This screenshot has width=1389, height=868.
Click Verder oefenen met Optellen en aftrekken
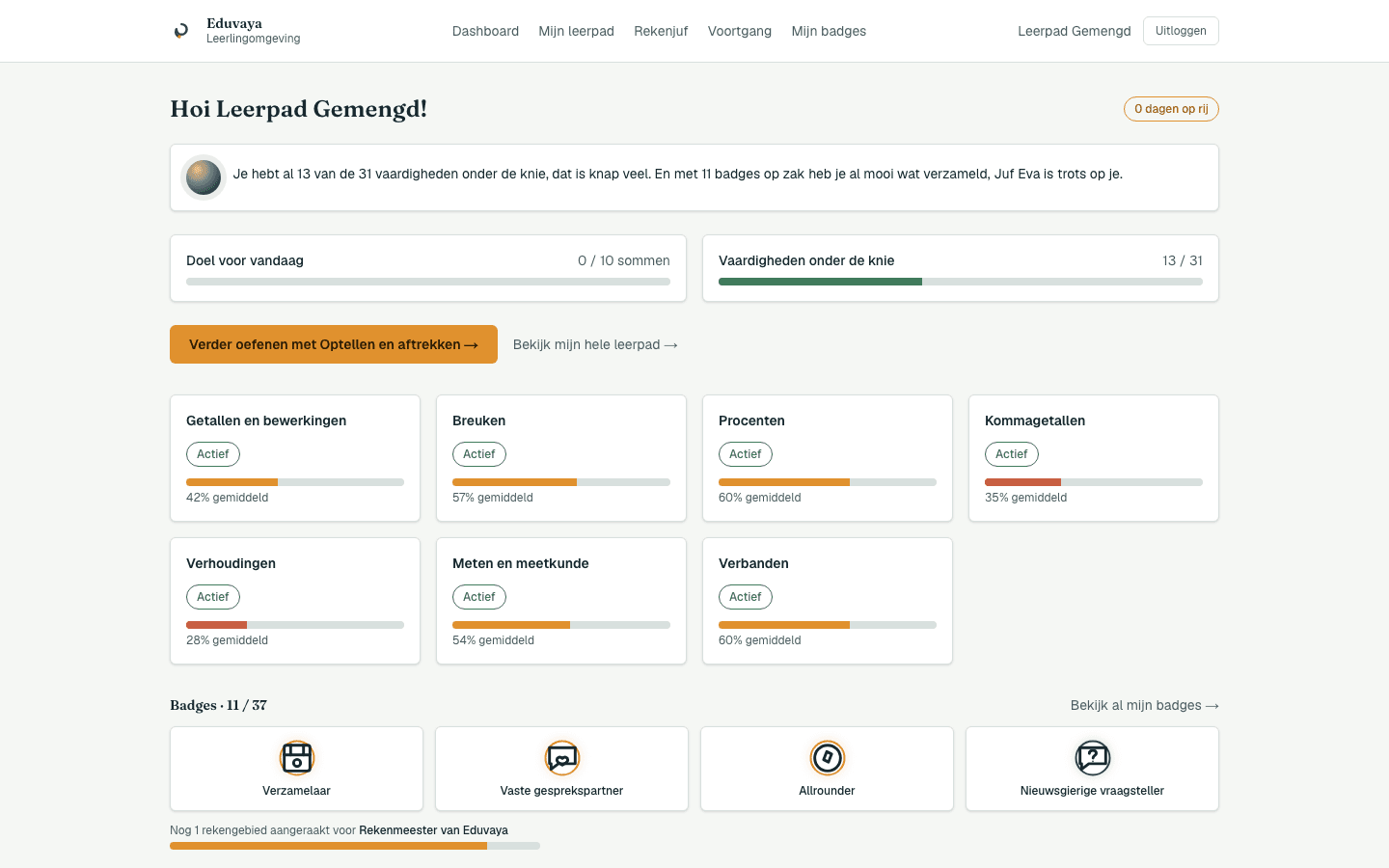click(334, 344)
